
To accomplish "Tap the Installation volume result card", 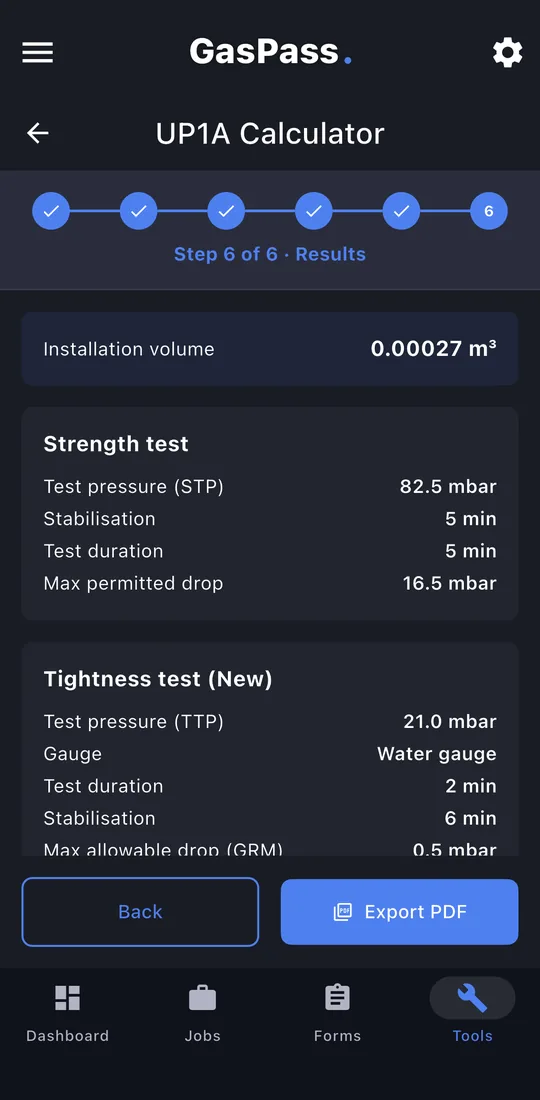I will tap(270, 349).
